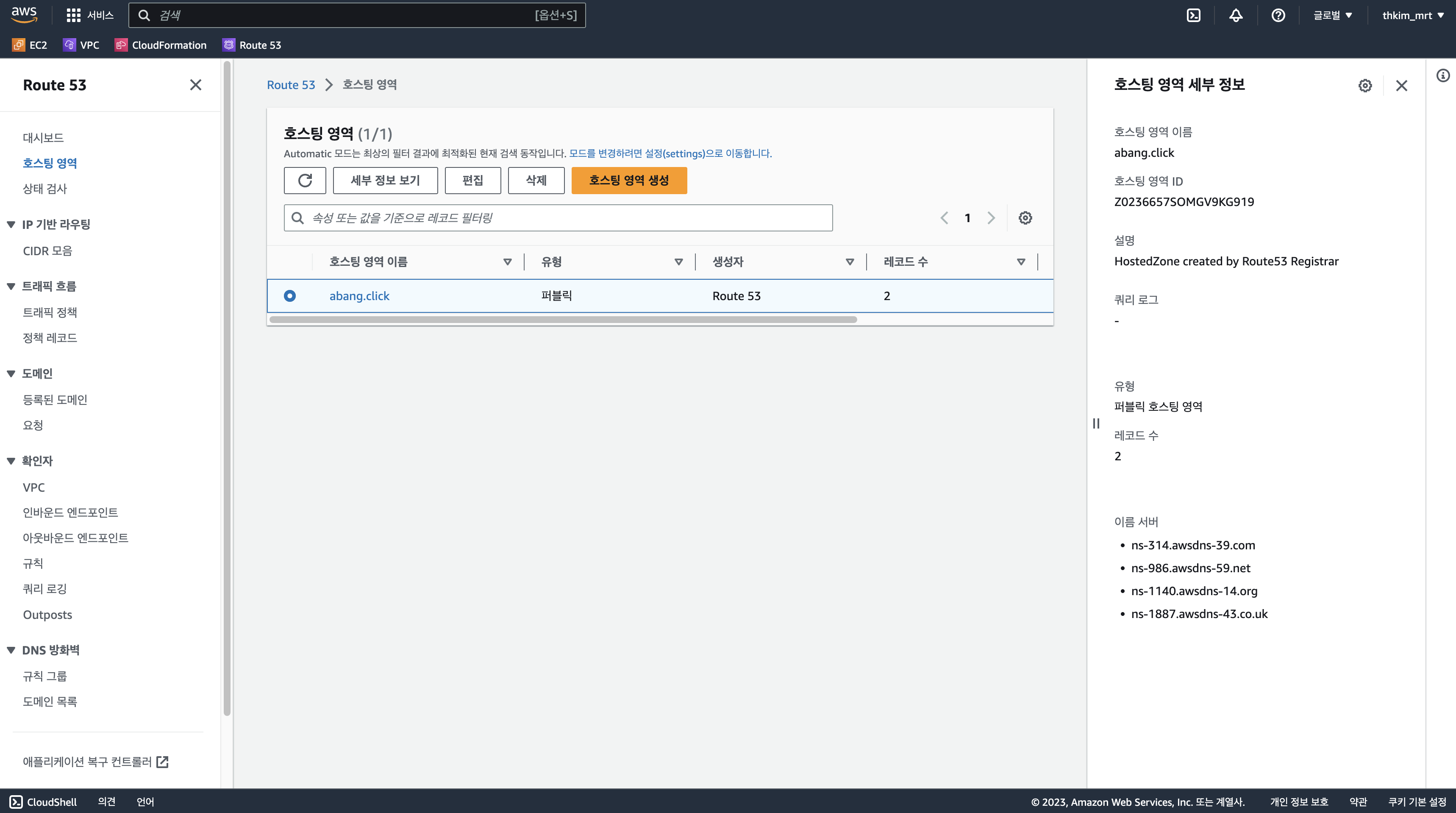Click the refresh hosted zones icon button
The image size is (1456, 813).
pos(305,180)
